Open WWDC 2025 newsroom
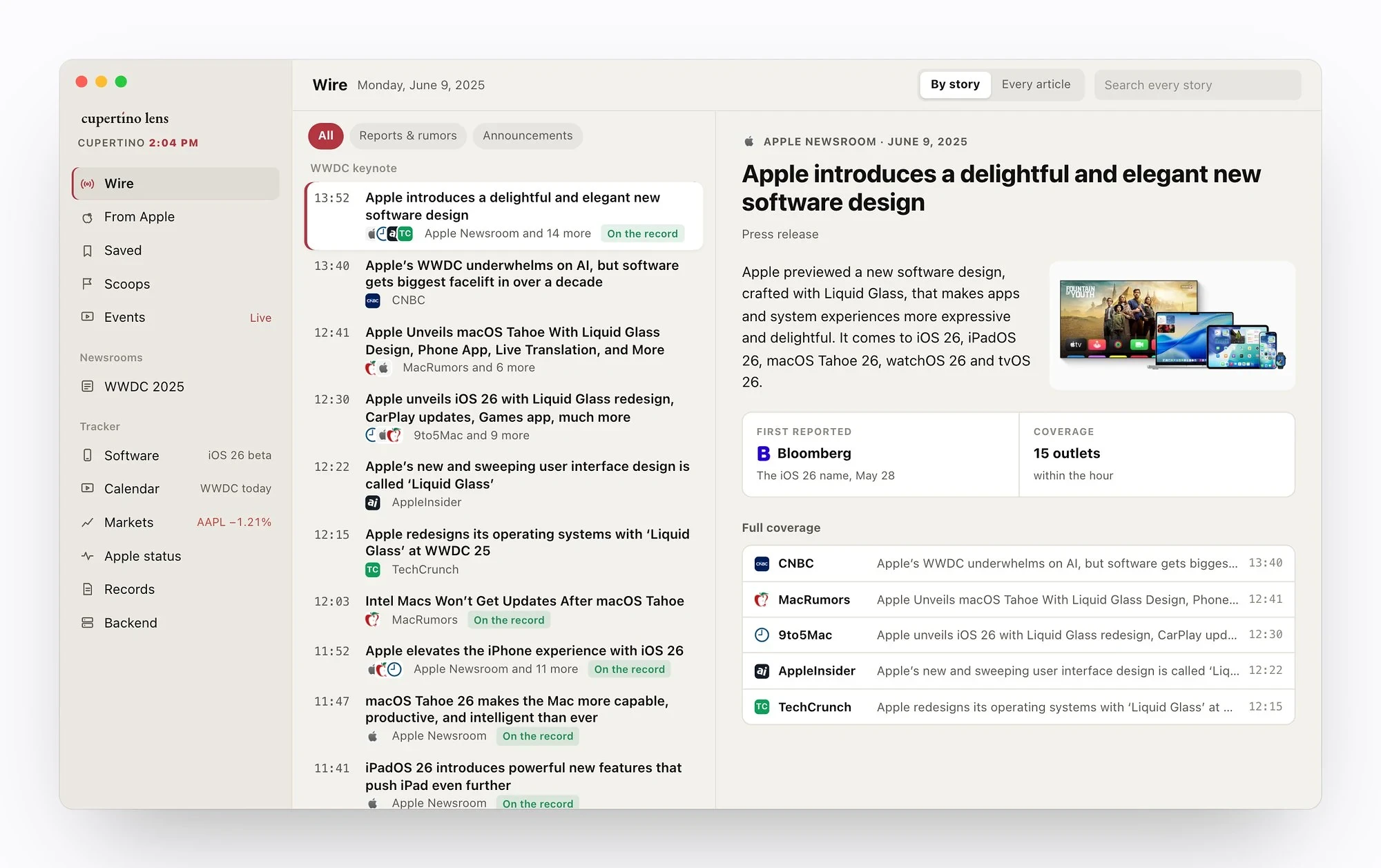This screenshot has height=868, width=1381. click(176, 387)
